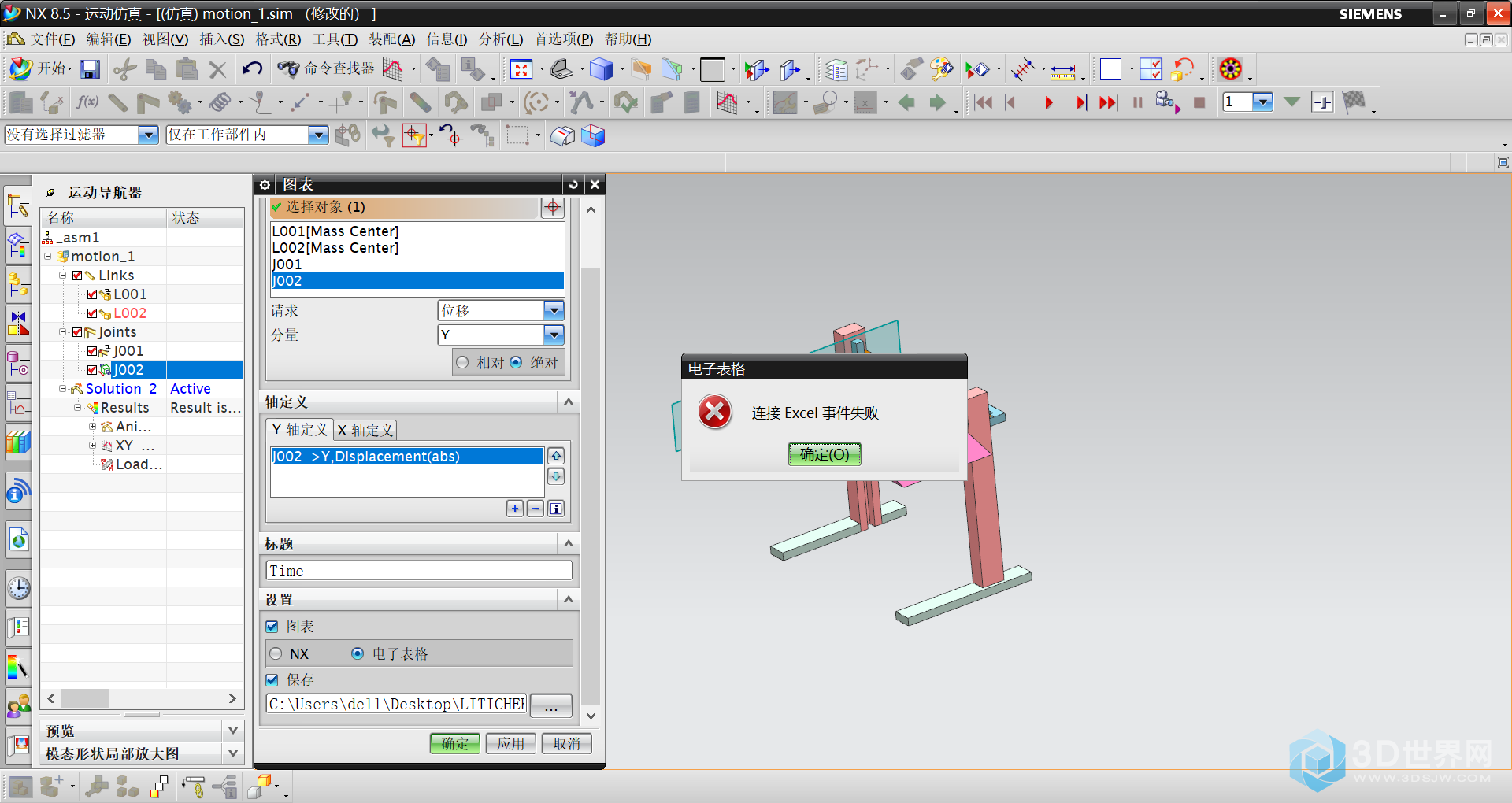Open the 分析(L) menu
This screenshot has height=803, width=1512.
coord(501,39)
